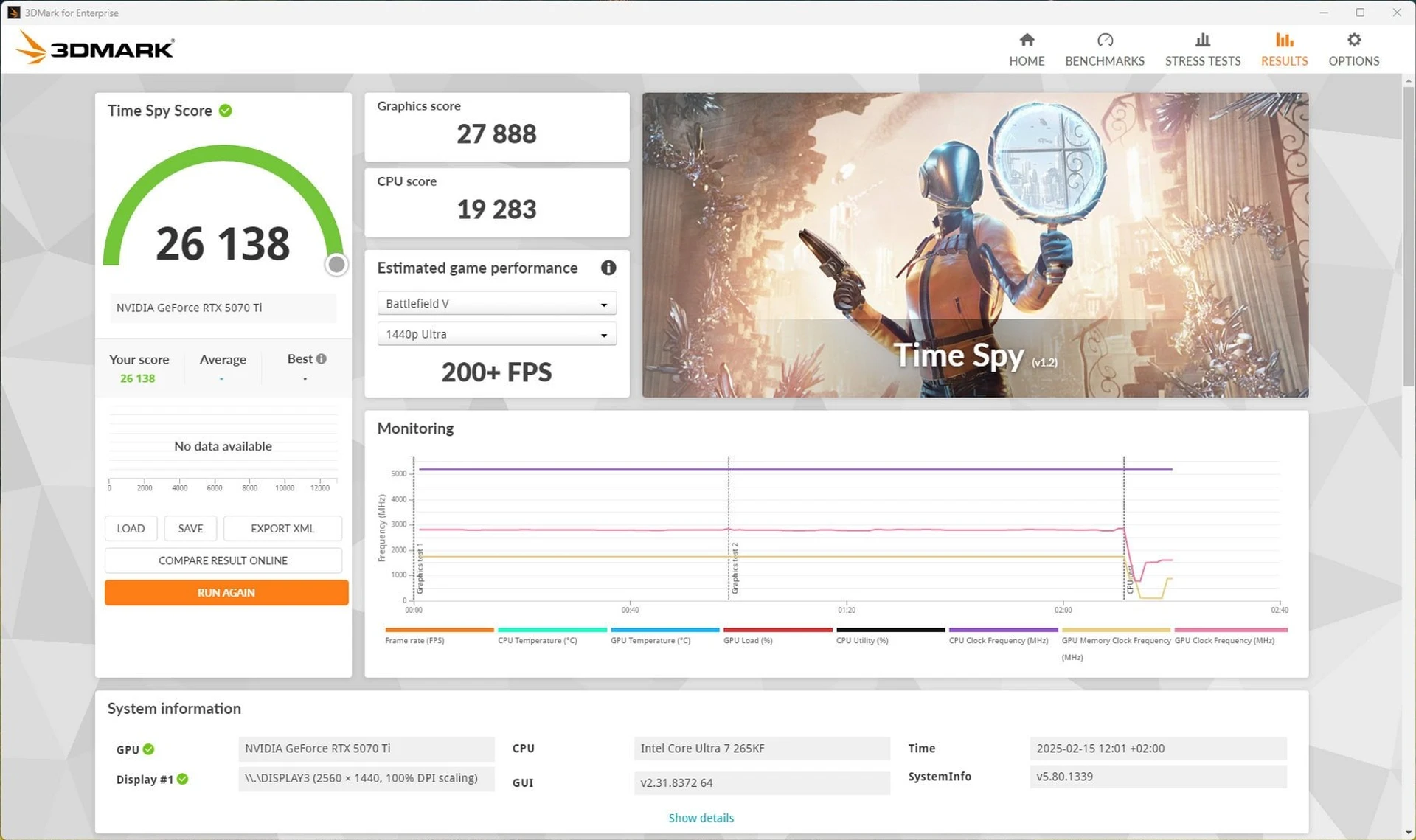Toggle CPU Temperature legend swatch

552,630
